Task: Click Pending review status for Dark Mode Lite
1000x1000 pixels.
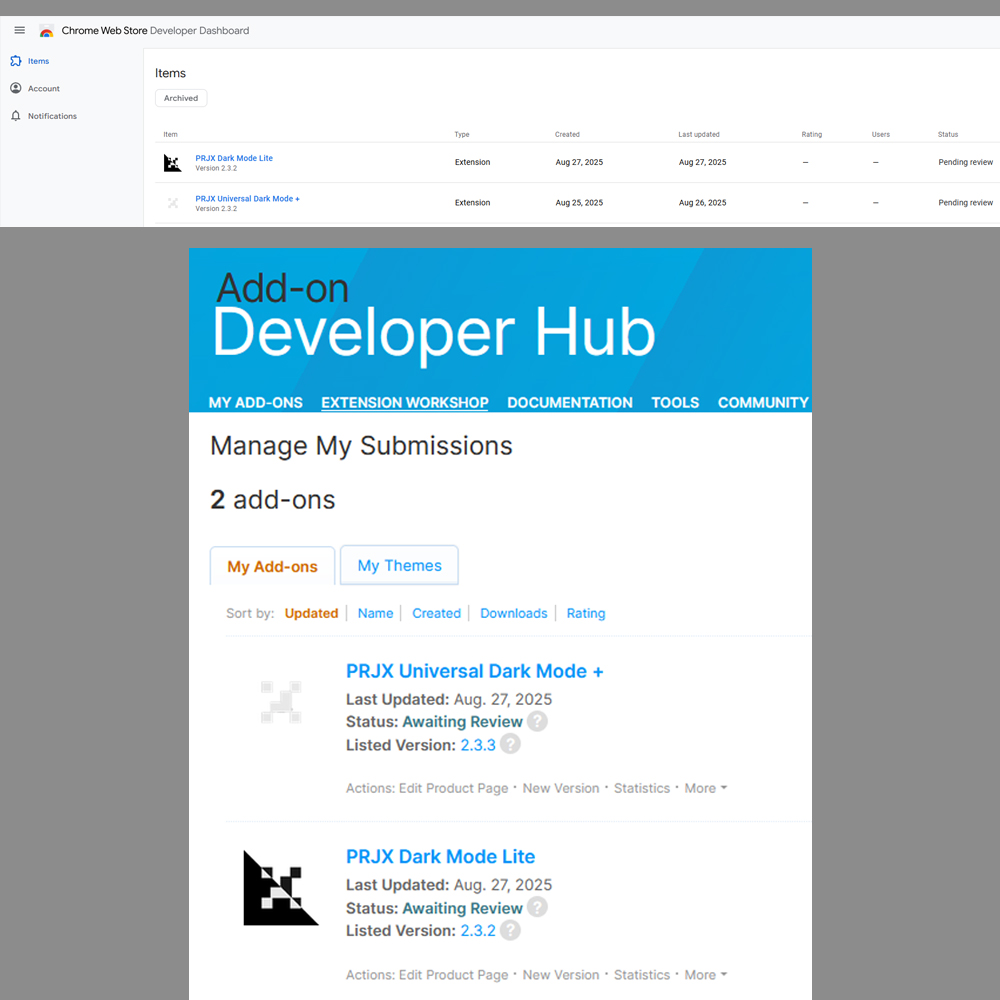Action: coord(966,162)
